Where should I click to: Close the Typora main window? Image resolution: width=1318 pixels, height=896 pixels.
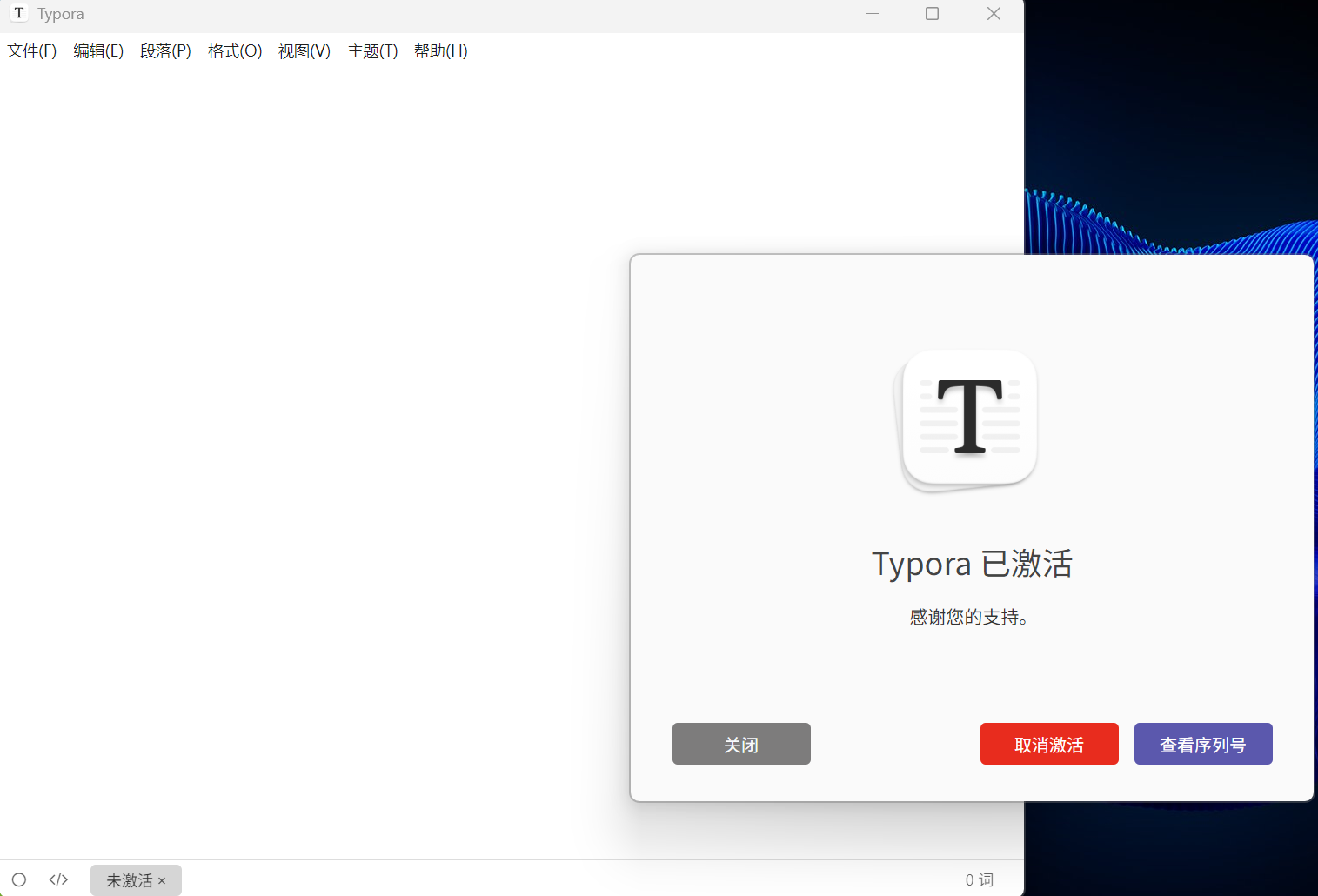coord(994,13)
